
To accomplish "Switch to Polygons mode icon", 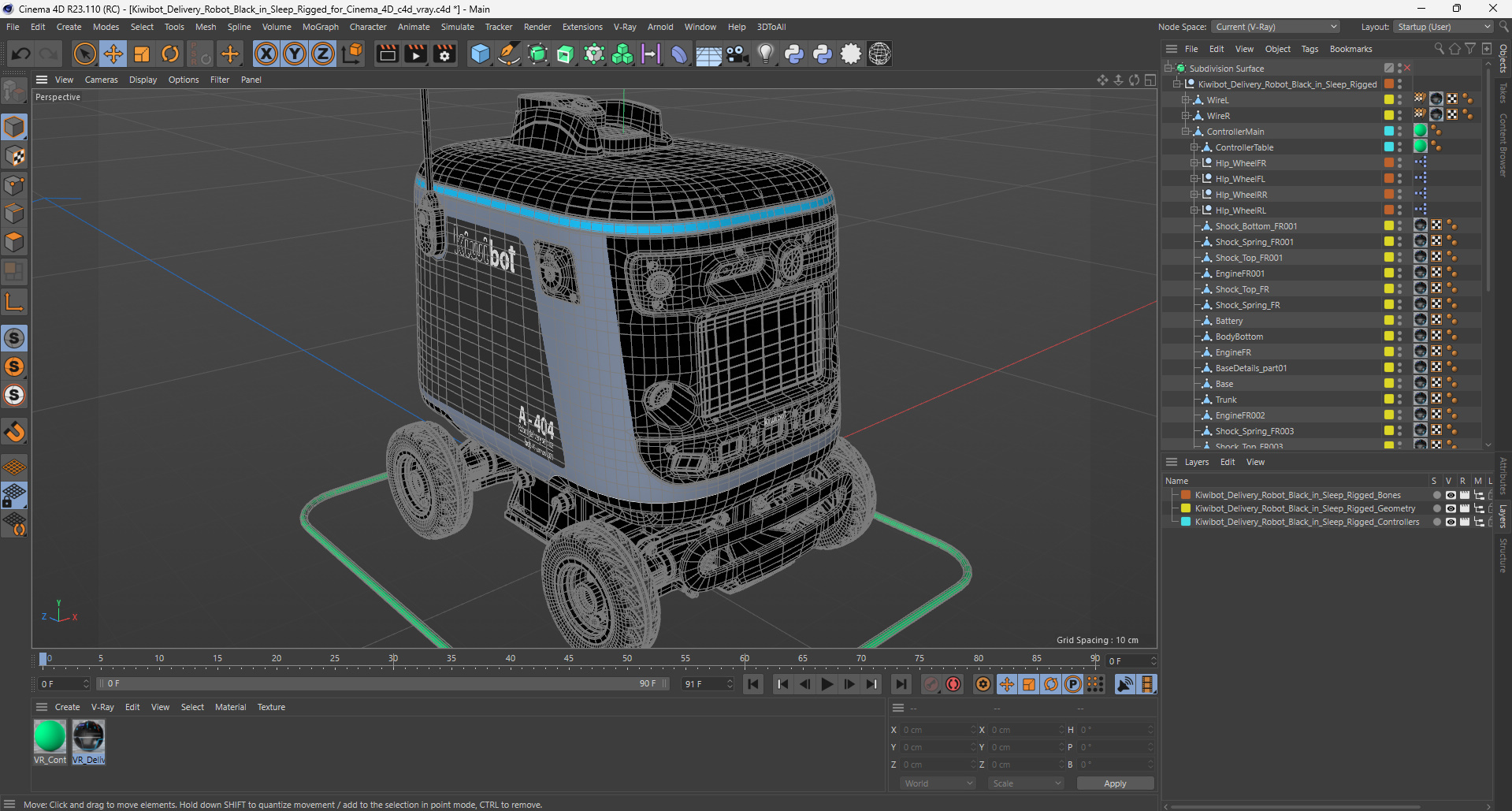I will 14,242.
